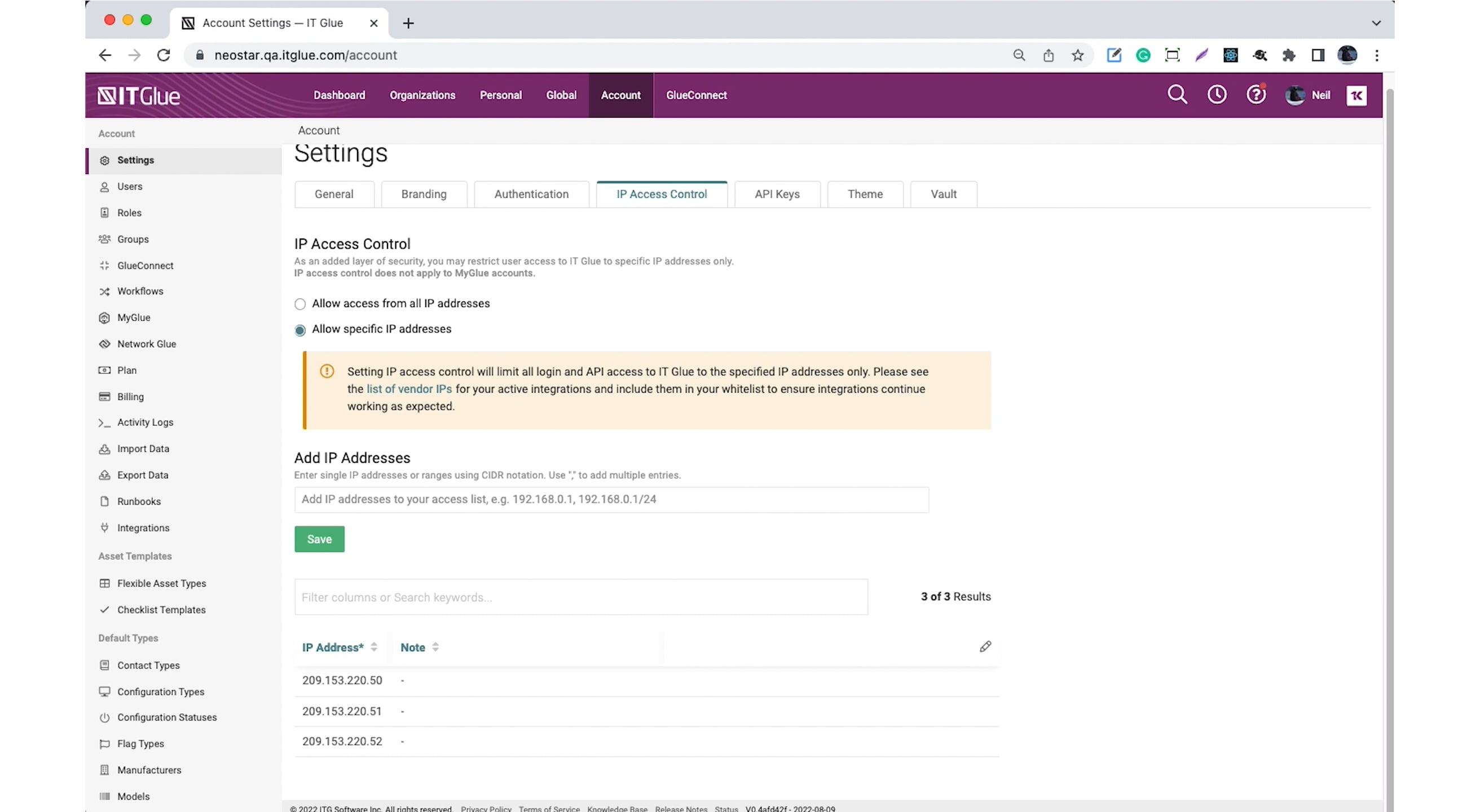Open Organizations in top navigation
The width and height of the screenshot is (1480, 812).
click(x=422, y=95)
